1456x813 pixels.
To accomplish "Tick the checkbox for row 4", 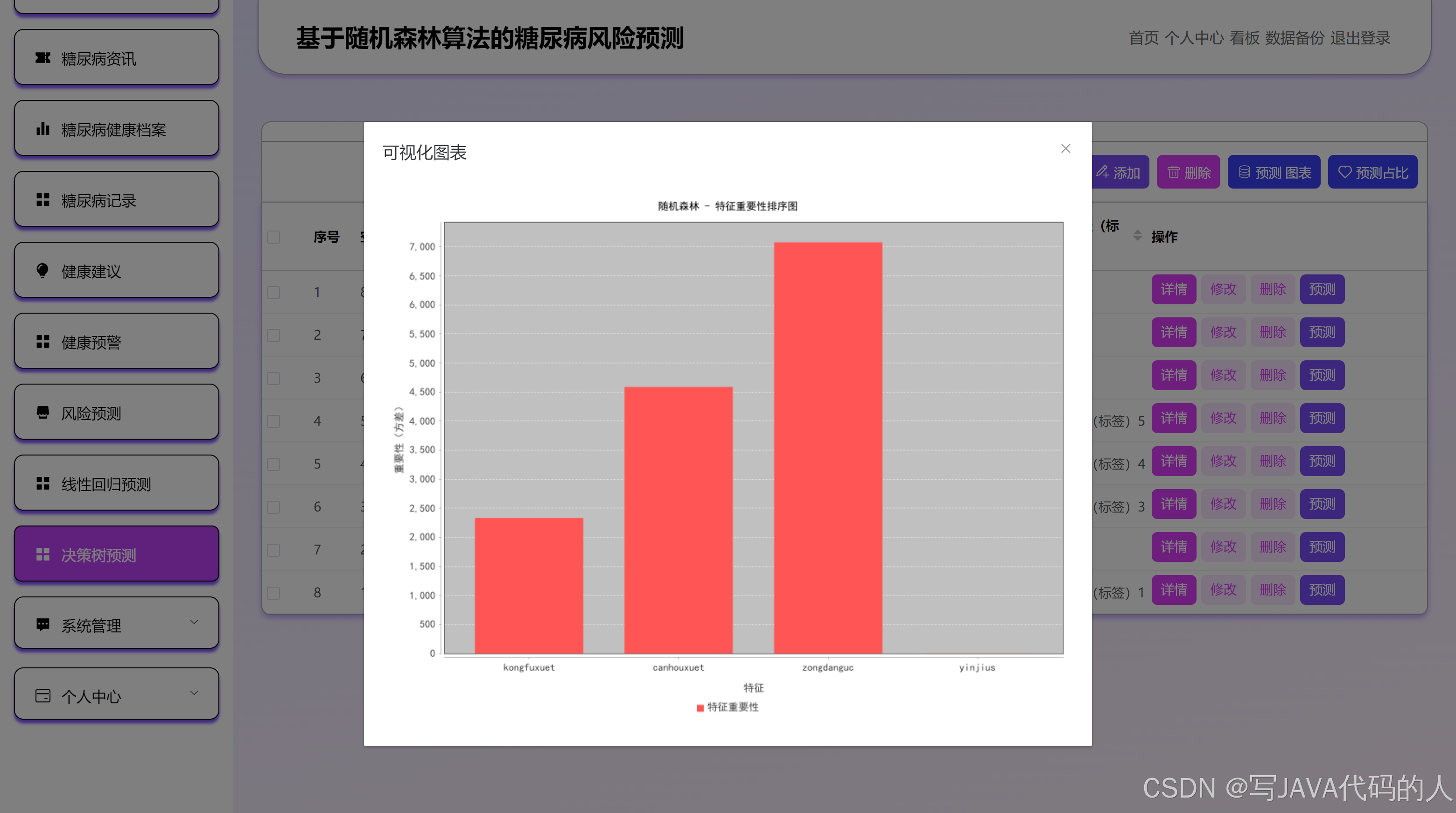I will [x=273, y=421].
